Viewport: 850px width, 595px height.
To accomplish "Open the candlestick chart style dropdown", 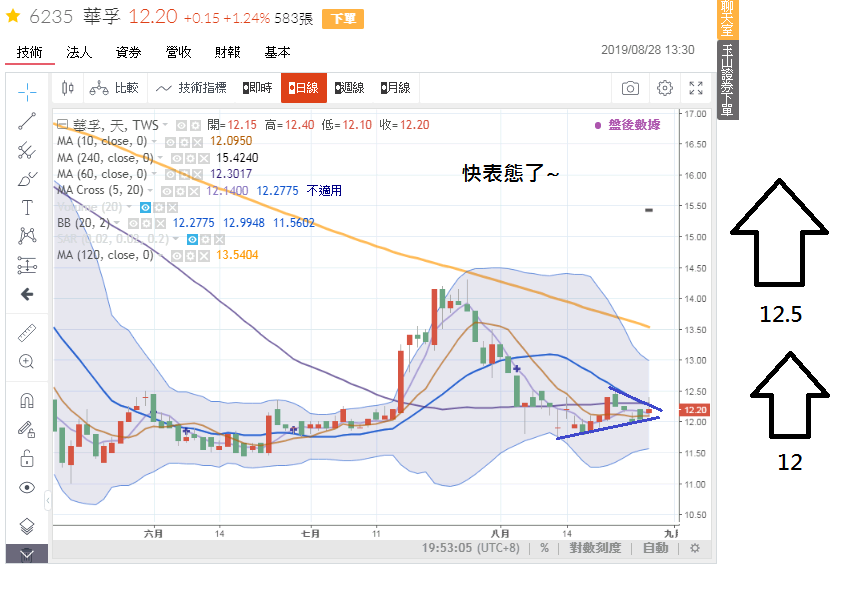I will tap(68, 88).
